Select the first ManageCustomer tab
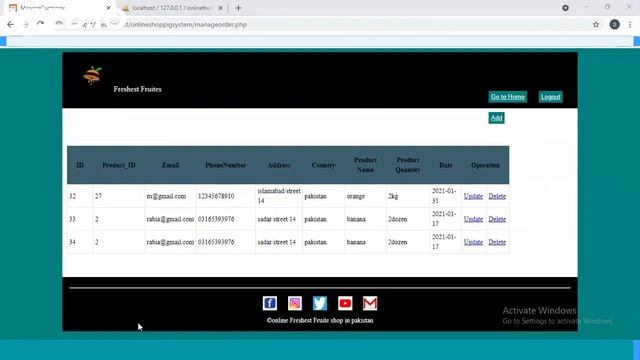640x360 pixels. click(x=60, y=8)
